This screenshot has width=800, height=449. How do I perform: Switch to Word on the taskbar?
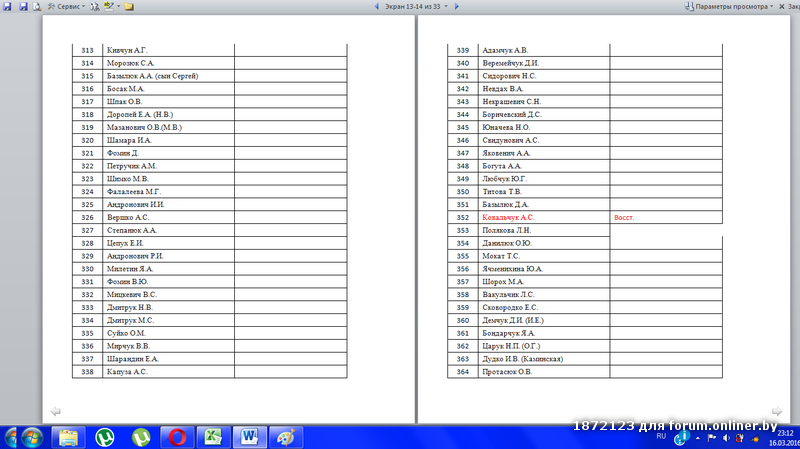249,438
